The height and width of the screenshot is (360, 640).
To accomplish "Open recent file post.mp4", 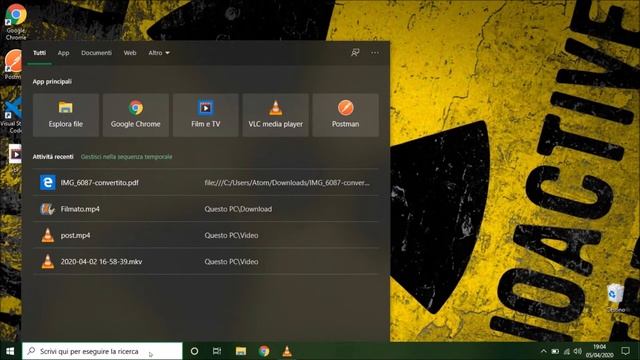I will coord(206,235).
